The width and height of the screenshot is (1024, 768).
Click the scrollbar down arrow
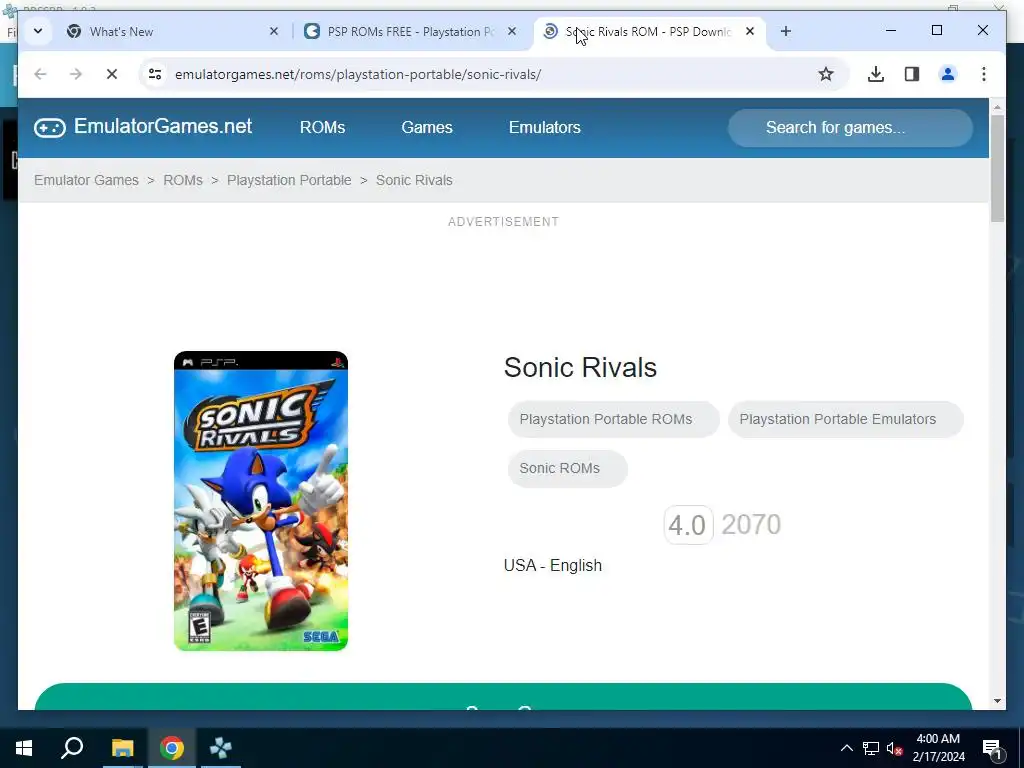click(x=997, y=701)
